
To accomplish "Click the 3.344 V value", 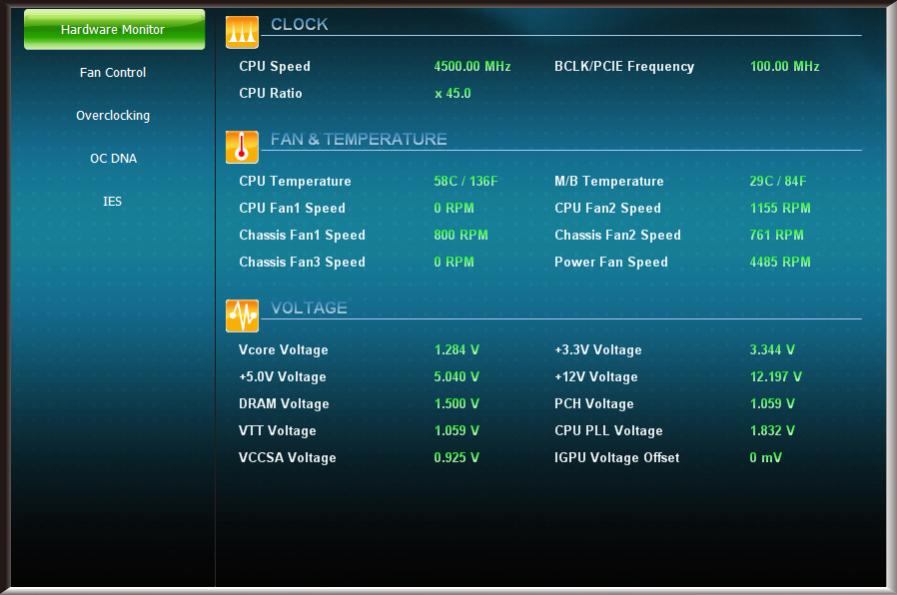I will click(772, 350).
